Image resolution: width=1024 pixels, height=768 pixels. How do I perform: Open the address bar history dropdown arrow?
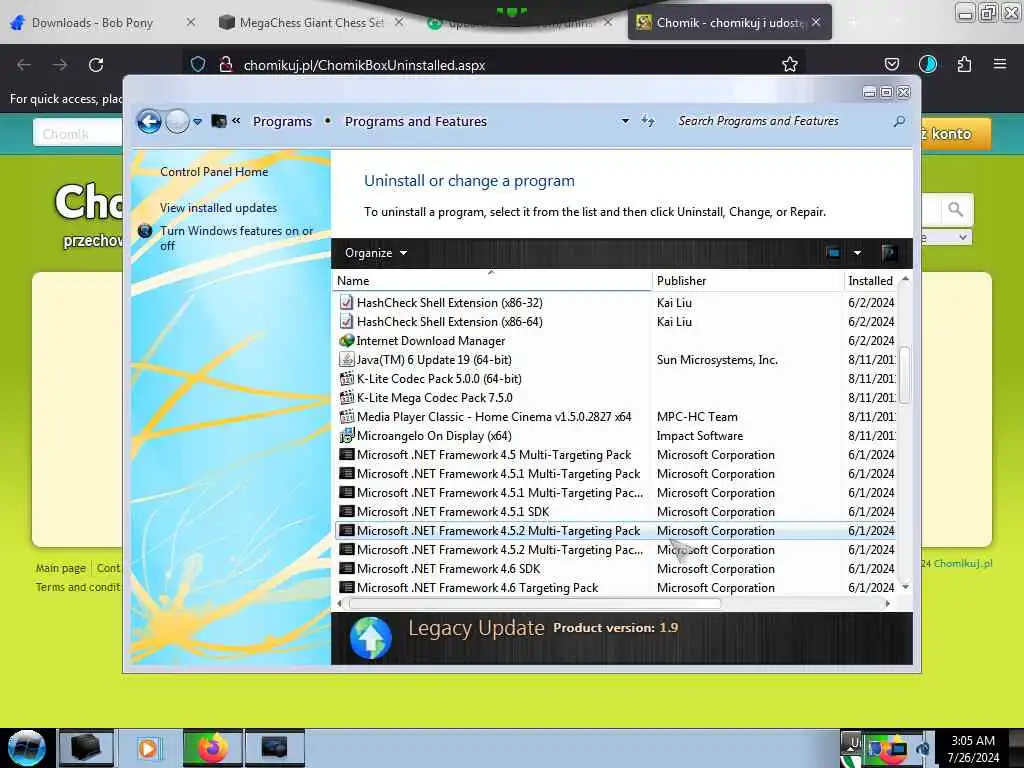click(625, 121)
